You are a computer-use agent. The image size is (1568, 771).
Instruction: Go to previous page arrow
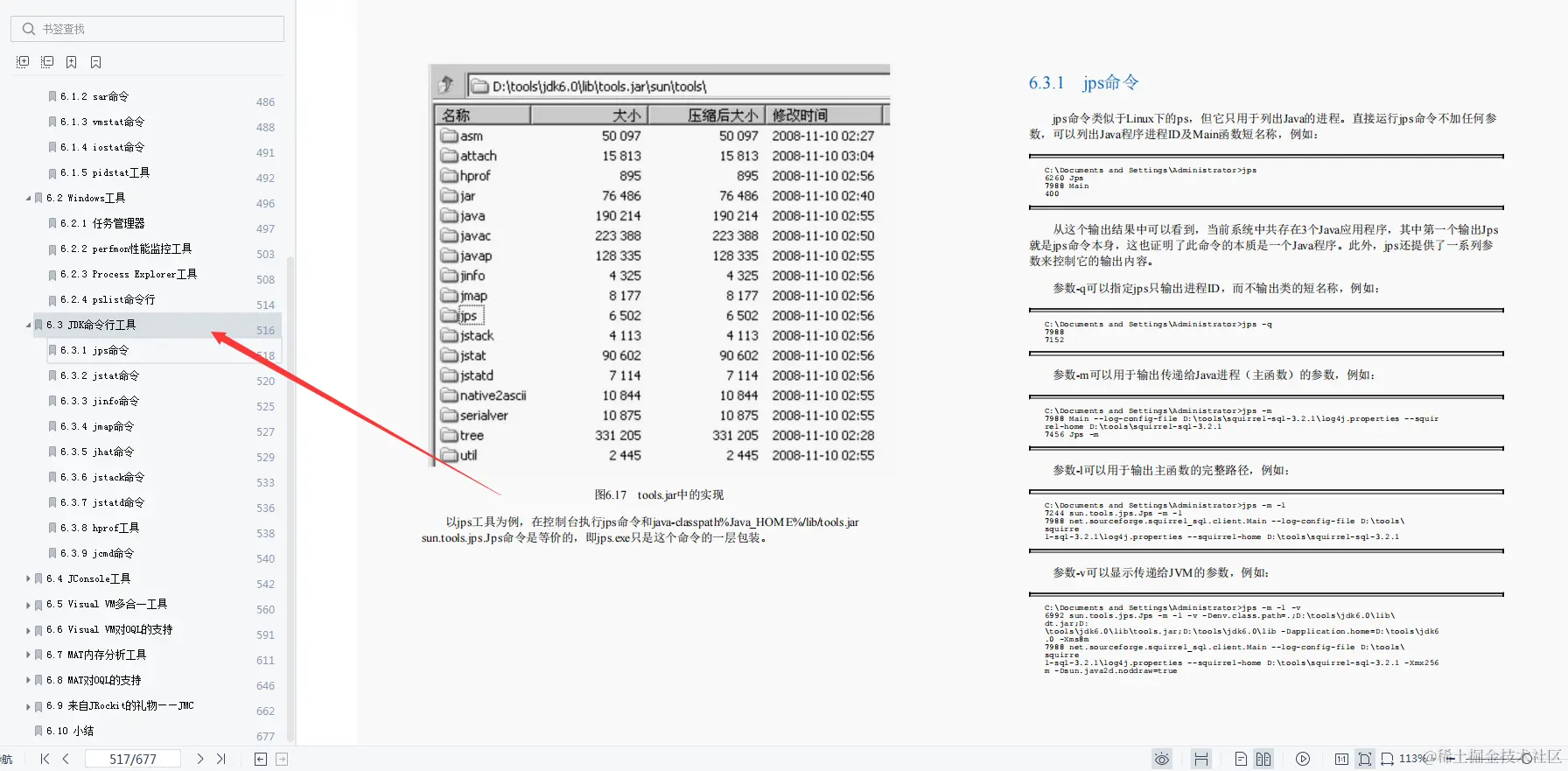pyautogui.click(x=66, y=759)
